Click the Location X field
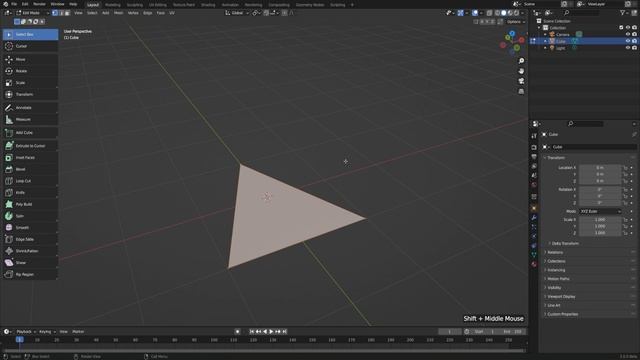Viewport: 640px width, 360px height. tap(600, 168)
